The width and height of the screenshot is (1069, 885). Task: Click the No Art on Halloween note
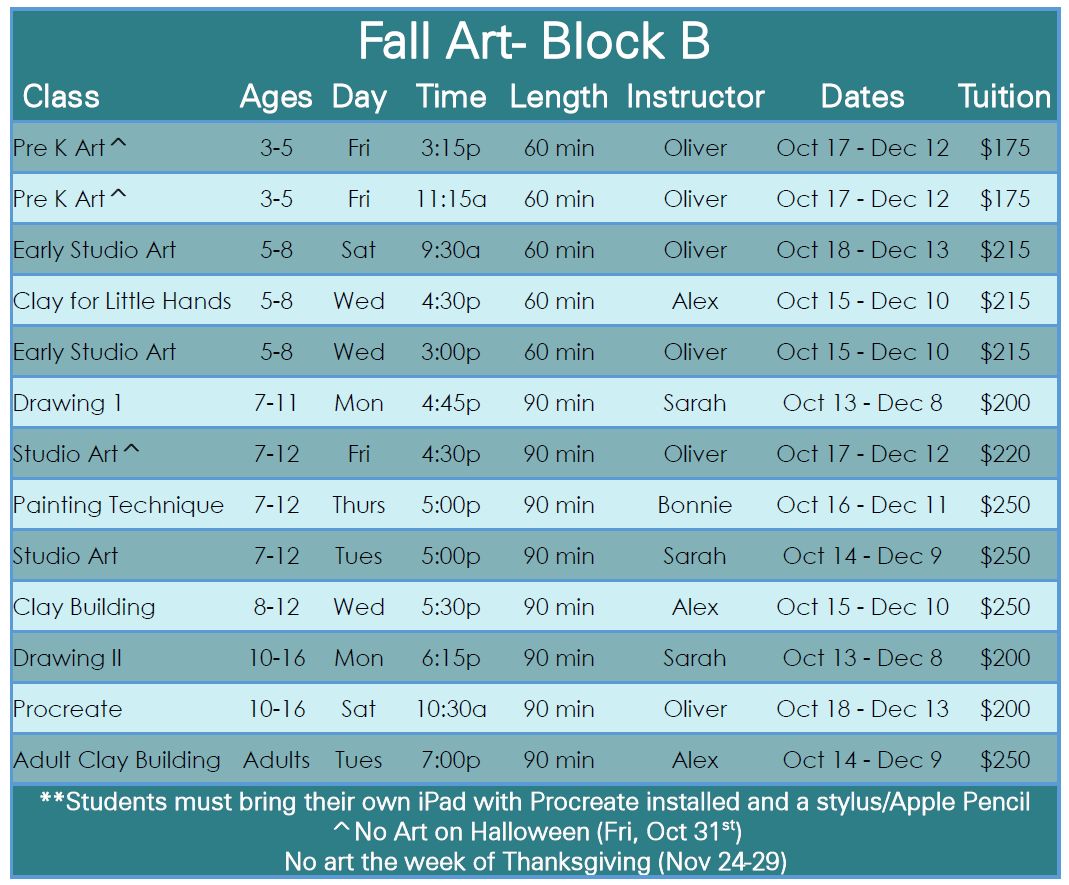point(534,831)
